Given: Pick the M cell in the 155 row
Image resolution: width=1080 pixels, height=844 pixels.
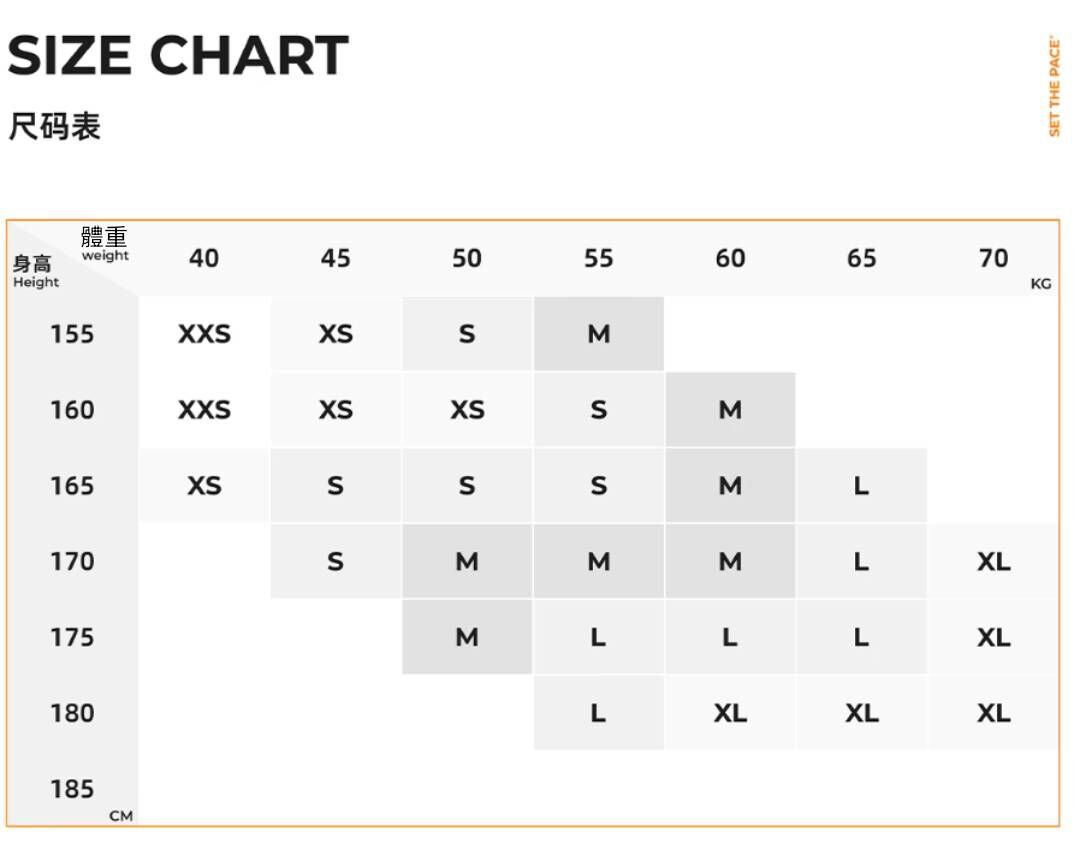Looking at the screenshot, I should pos(598,334).
